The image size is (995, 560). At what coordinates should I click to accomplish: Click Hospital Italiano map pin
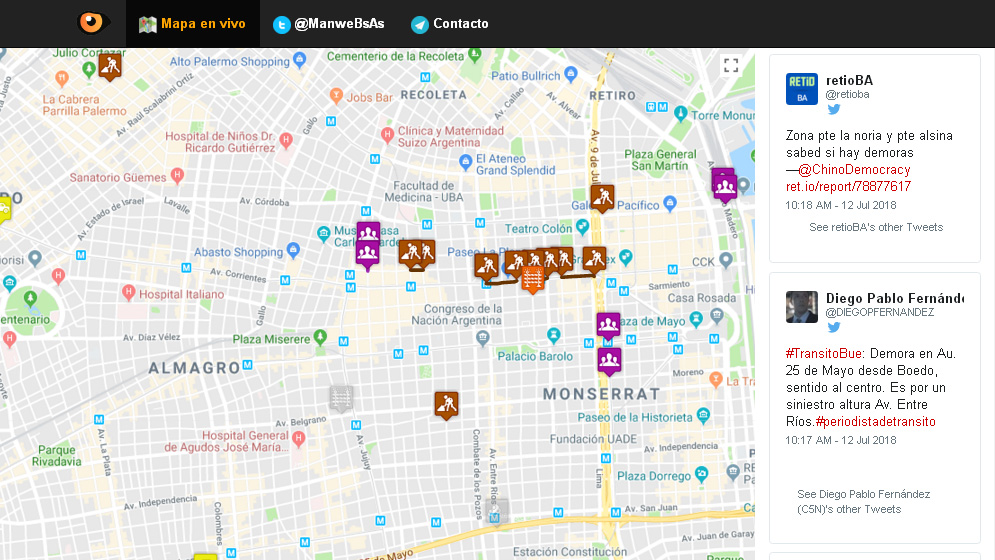point(128,292)
